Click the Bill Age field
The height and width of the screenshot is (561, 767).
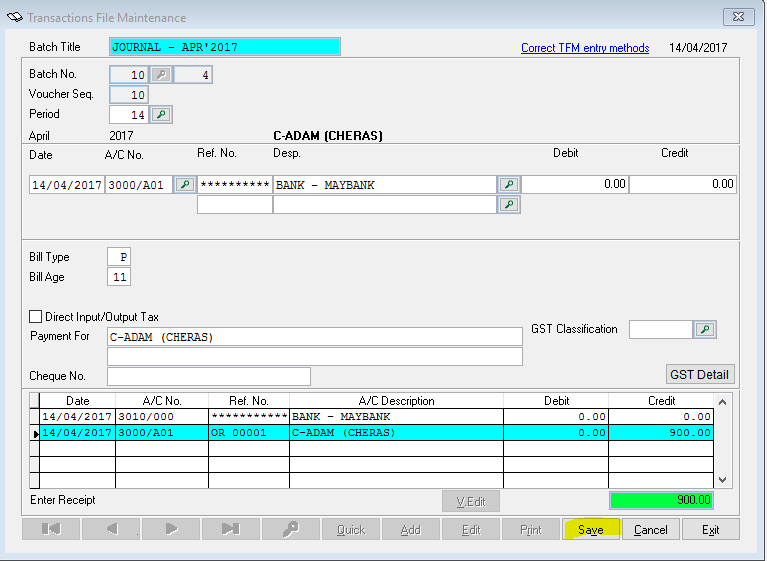(x=119, y=277)
